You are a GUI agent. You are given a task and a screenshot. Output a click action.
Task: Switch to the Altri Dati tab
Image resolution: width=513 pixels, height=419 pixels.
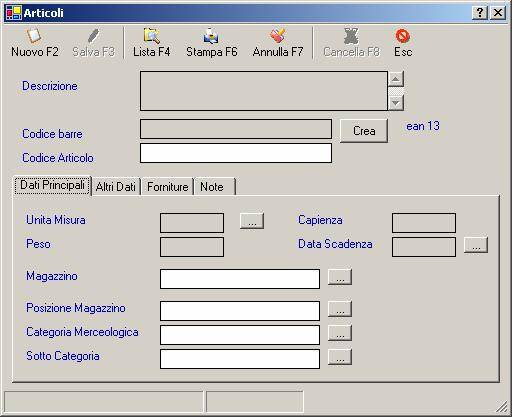pyautogui.click(x=116, y=187)
